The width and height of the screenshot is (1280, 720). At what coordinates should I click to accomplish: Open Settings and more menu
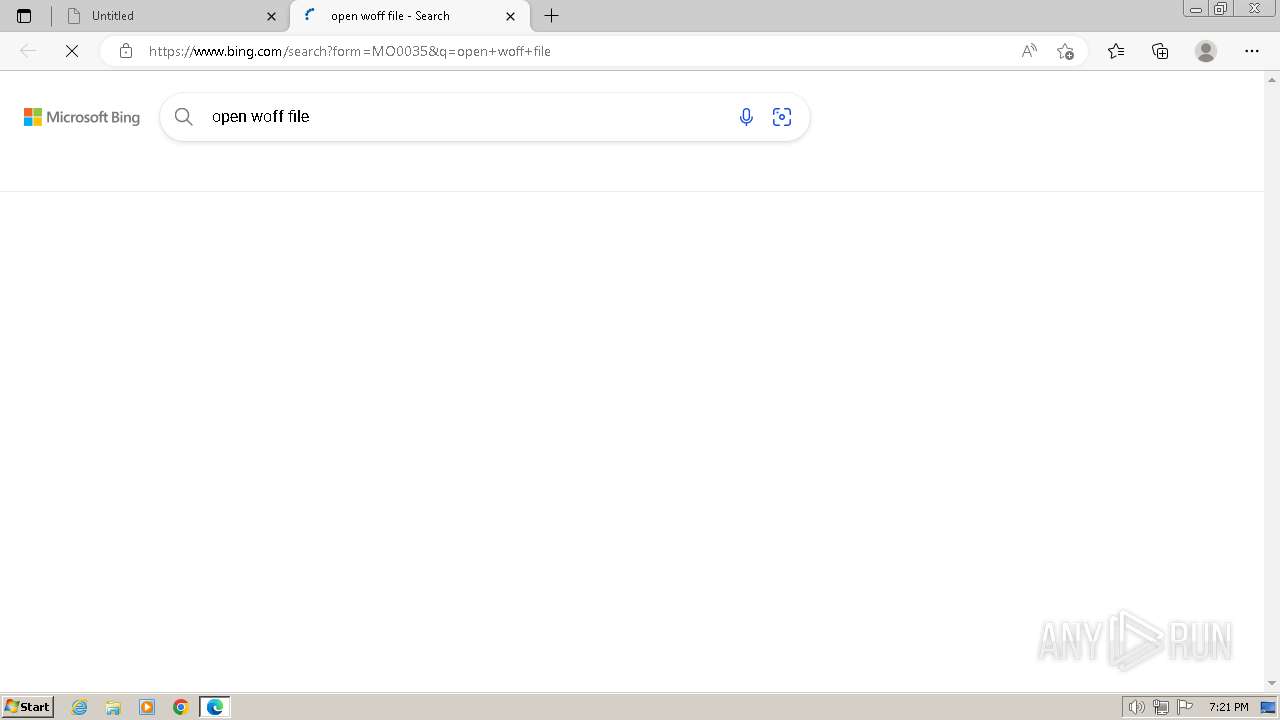tap(1252, 51)
